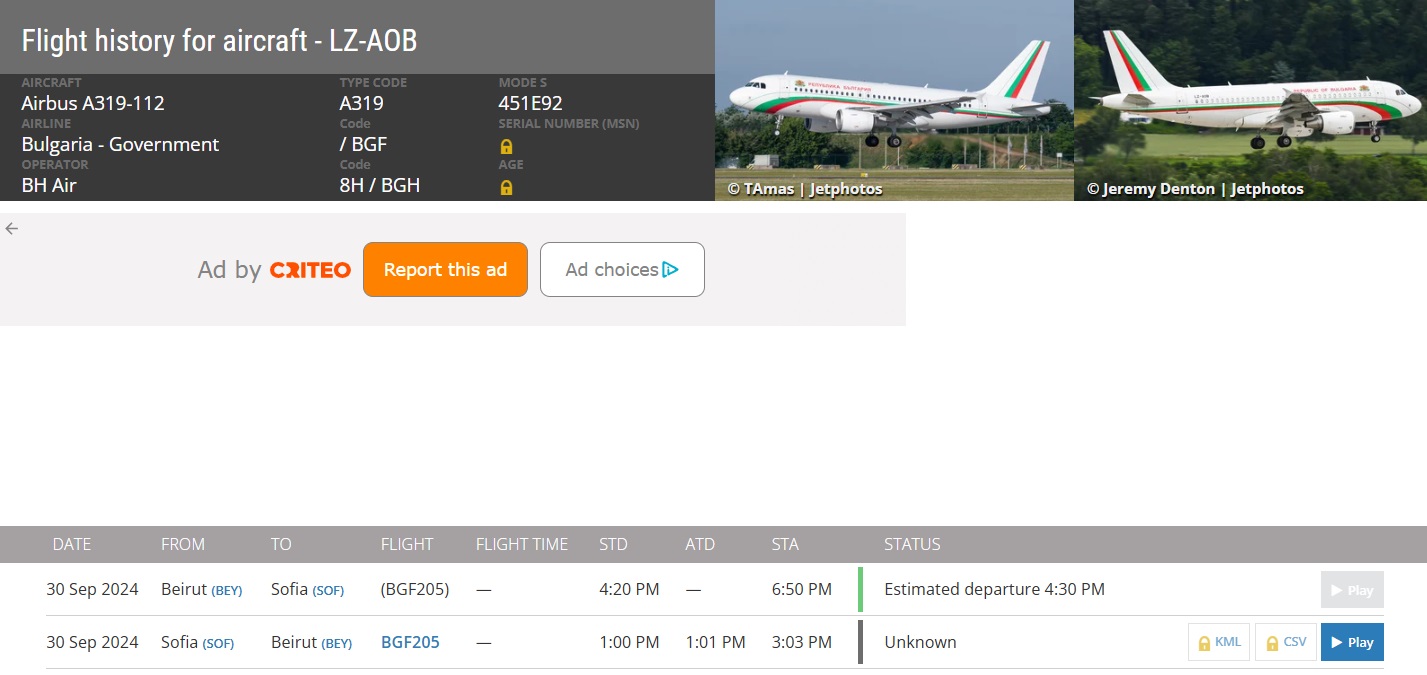This screenshot has height=675, width=1427.
Task: Open the SOF destination link in the first row
Action: 328,590
